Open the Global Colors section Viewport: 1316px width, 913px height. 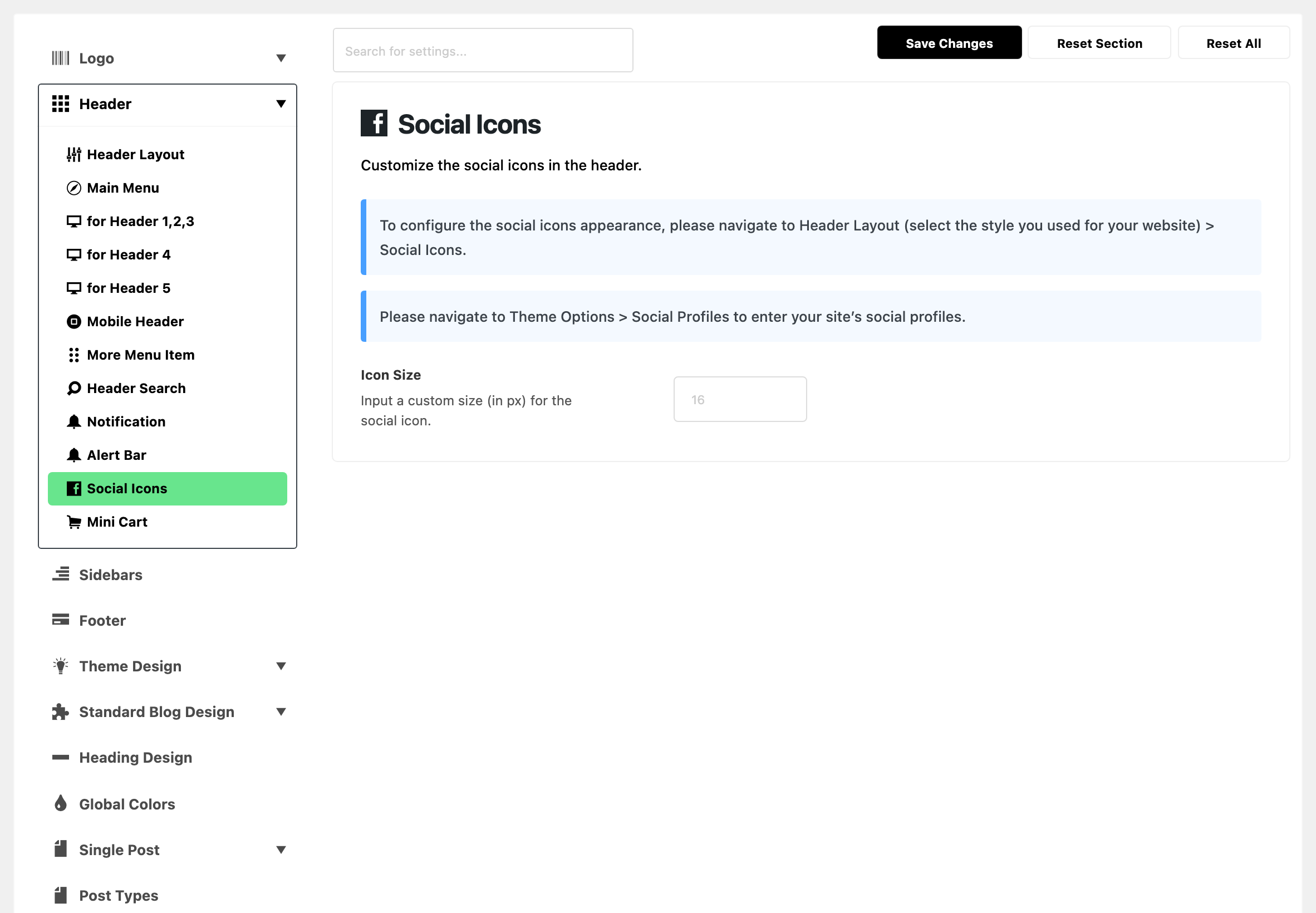[167, 804]
